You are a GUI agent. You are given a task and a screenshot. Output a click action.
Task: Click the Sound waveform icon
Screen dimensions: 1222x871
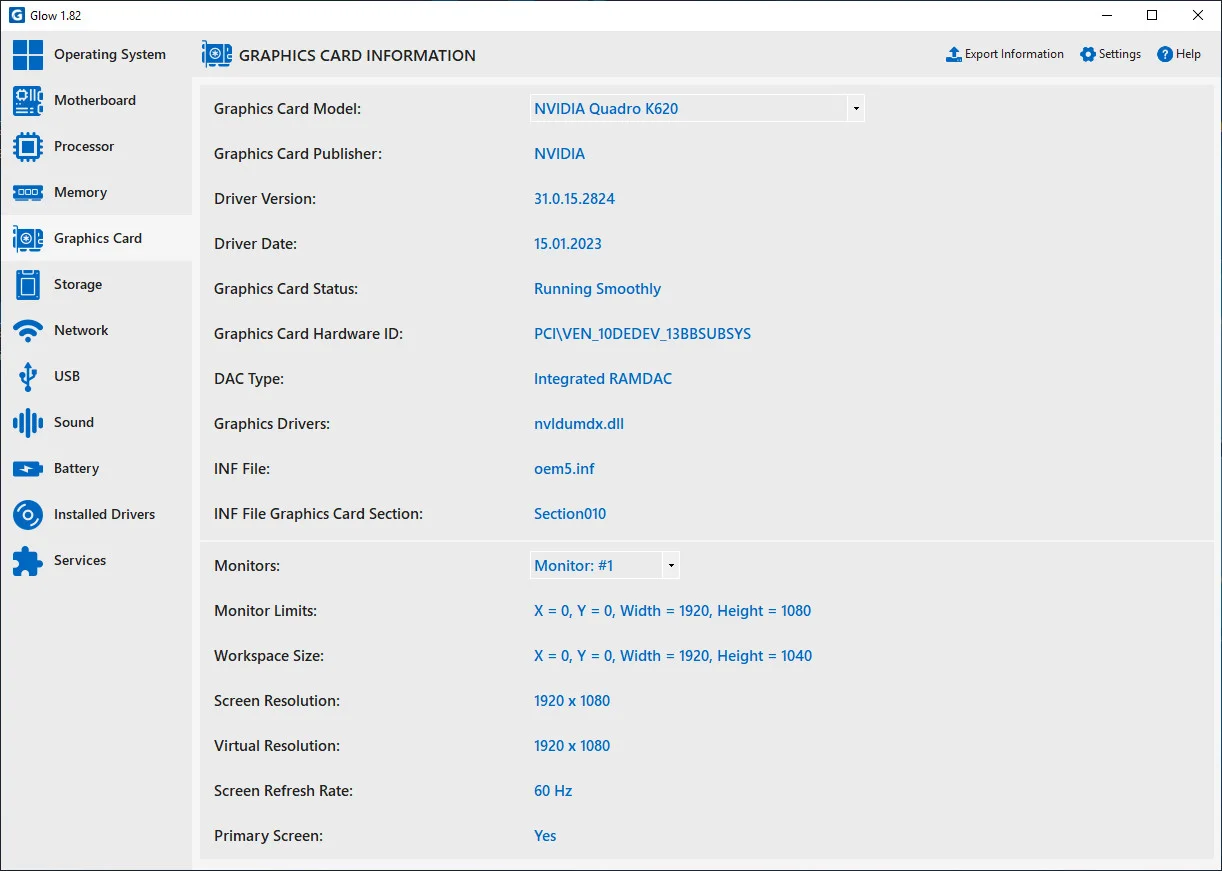pyautogui.click(x=28, y=423)
